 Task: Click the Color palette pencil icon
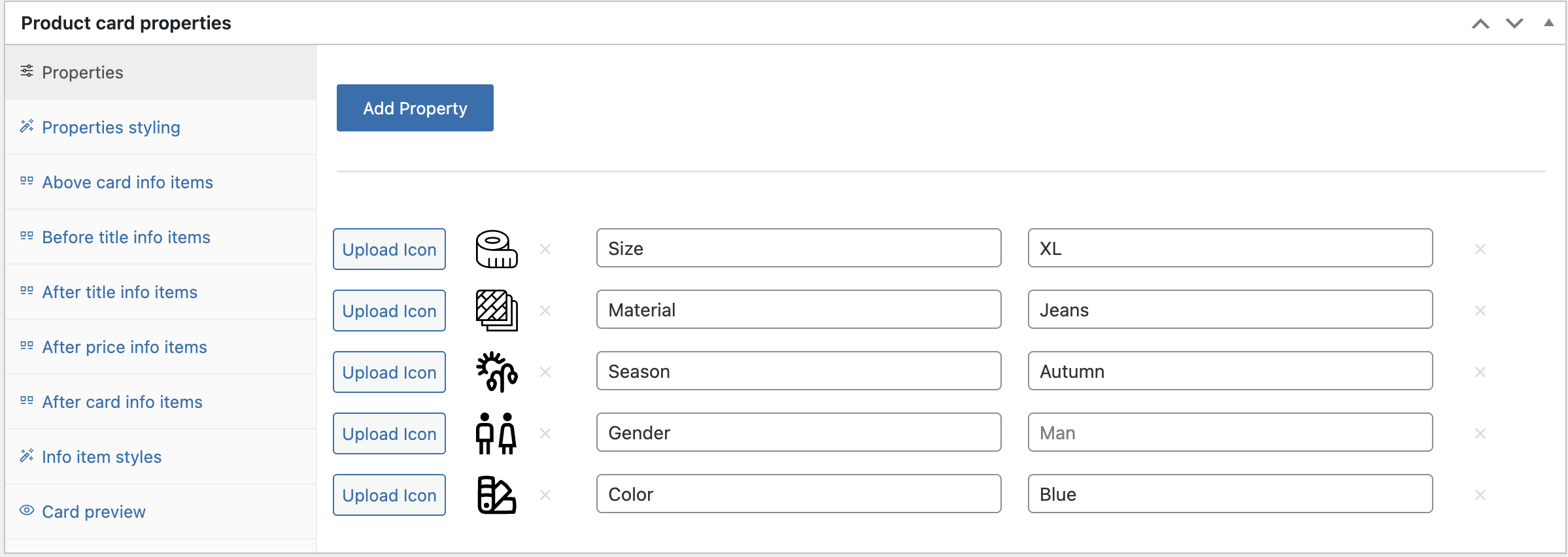click(x=497, y=495)
